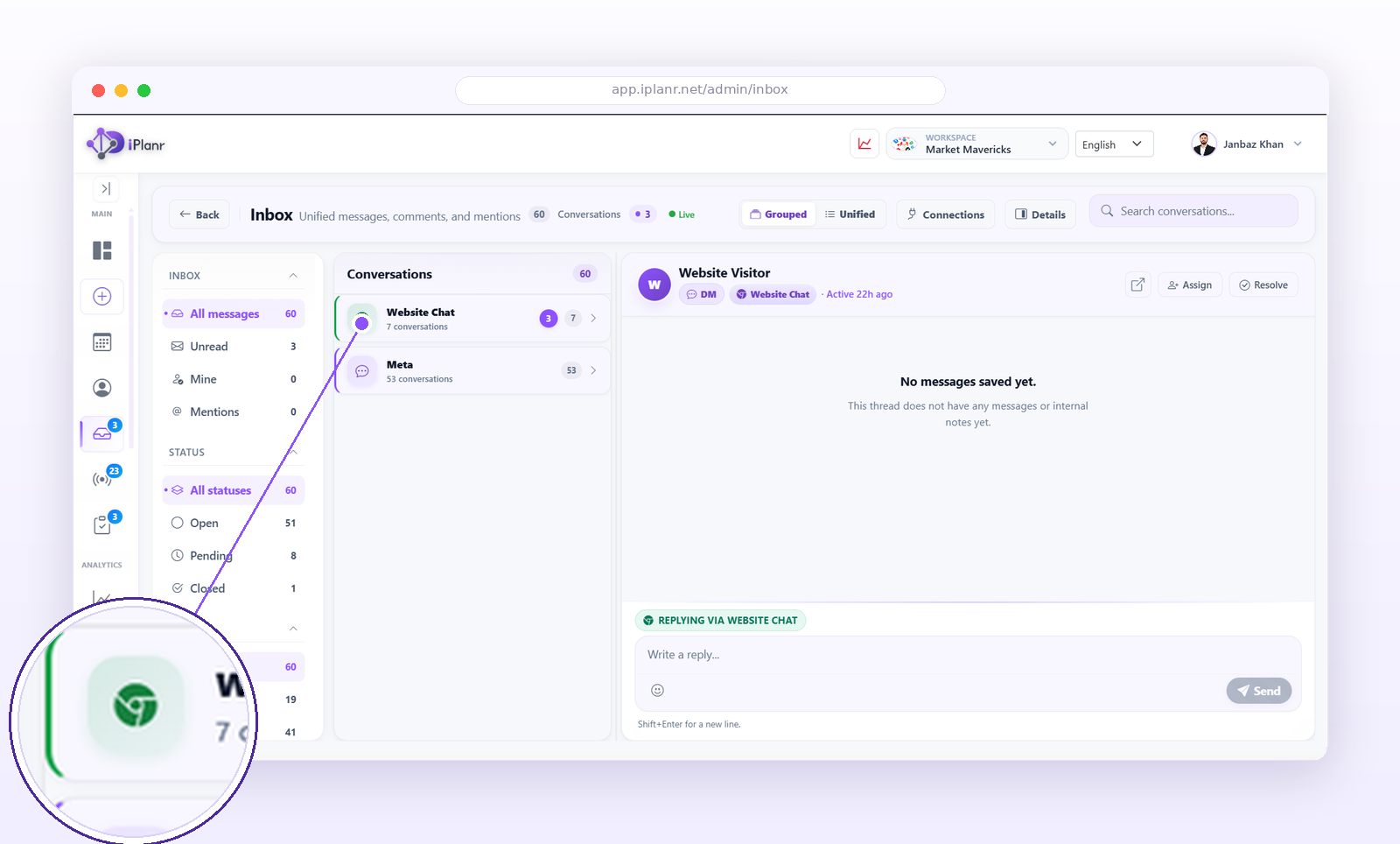
Task: Click the Send button
Action: click(1259, 691)
